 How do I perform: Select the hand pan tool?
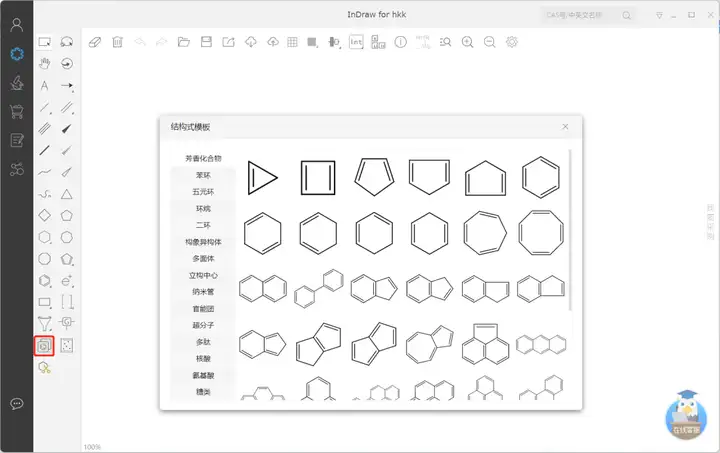[x=45, y=63]
